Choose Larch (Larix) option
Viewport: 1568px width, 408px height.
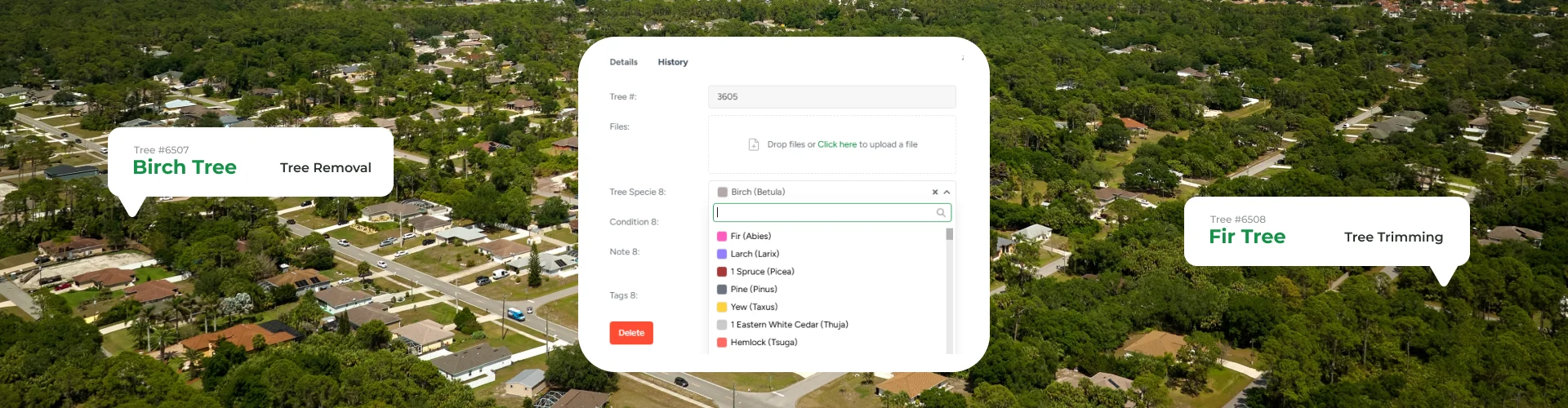(755, 255)
